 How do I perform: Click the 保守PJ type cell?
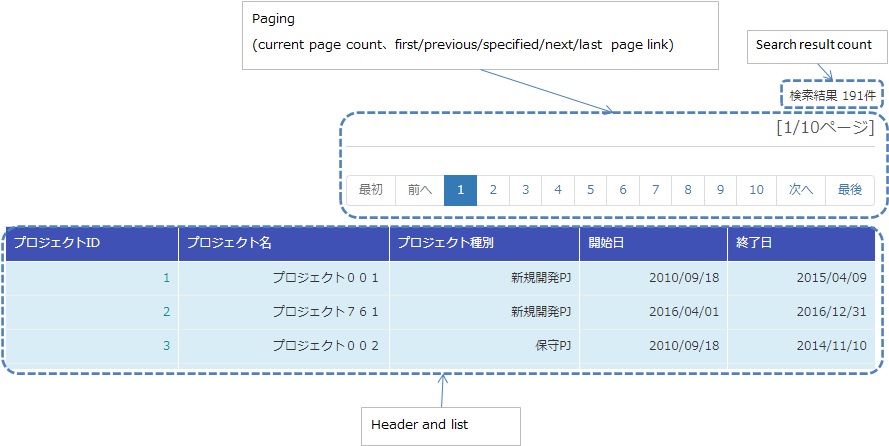tap(485, 345)
